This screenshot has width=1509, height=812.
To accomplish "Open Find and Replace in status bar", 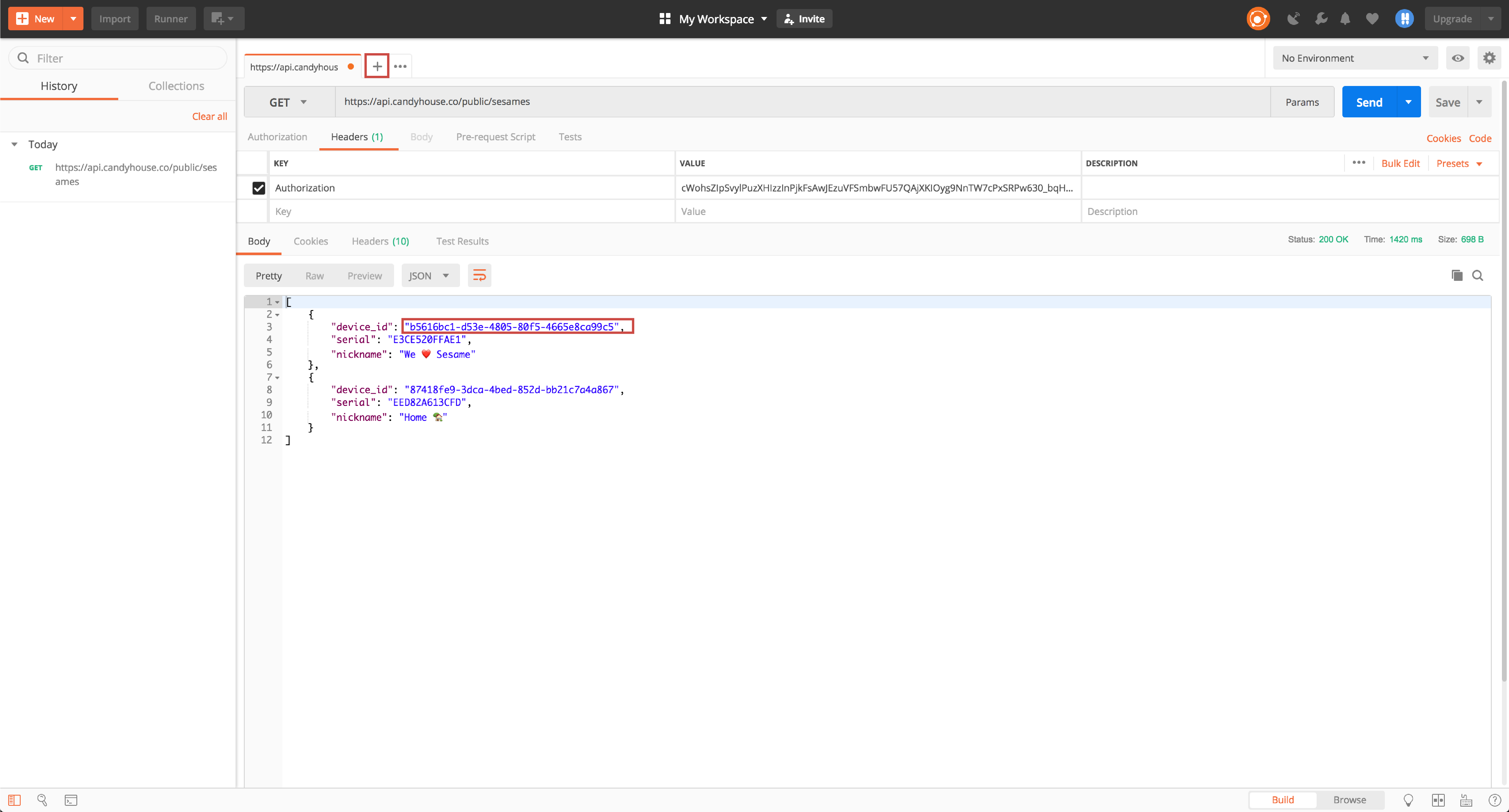I will point(42,800).
